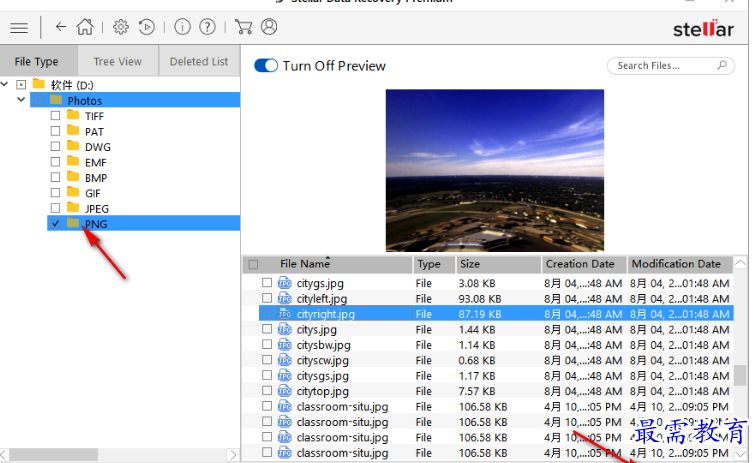Collapse the drive D tree chevron

pos(4,84)
